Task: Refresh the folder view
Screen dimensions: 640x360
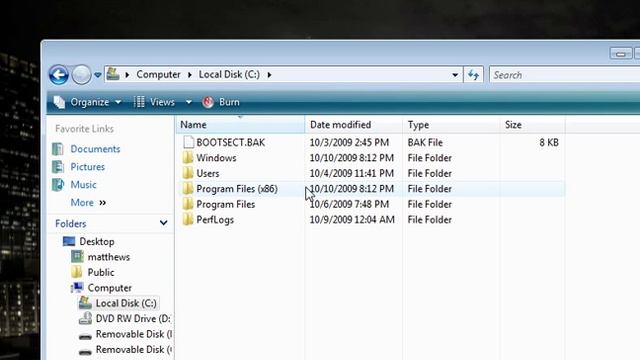Action: point(473,75)
